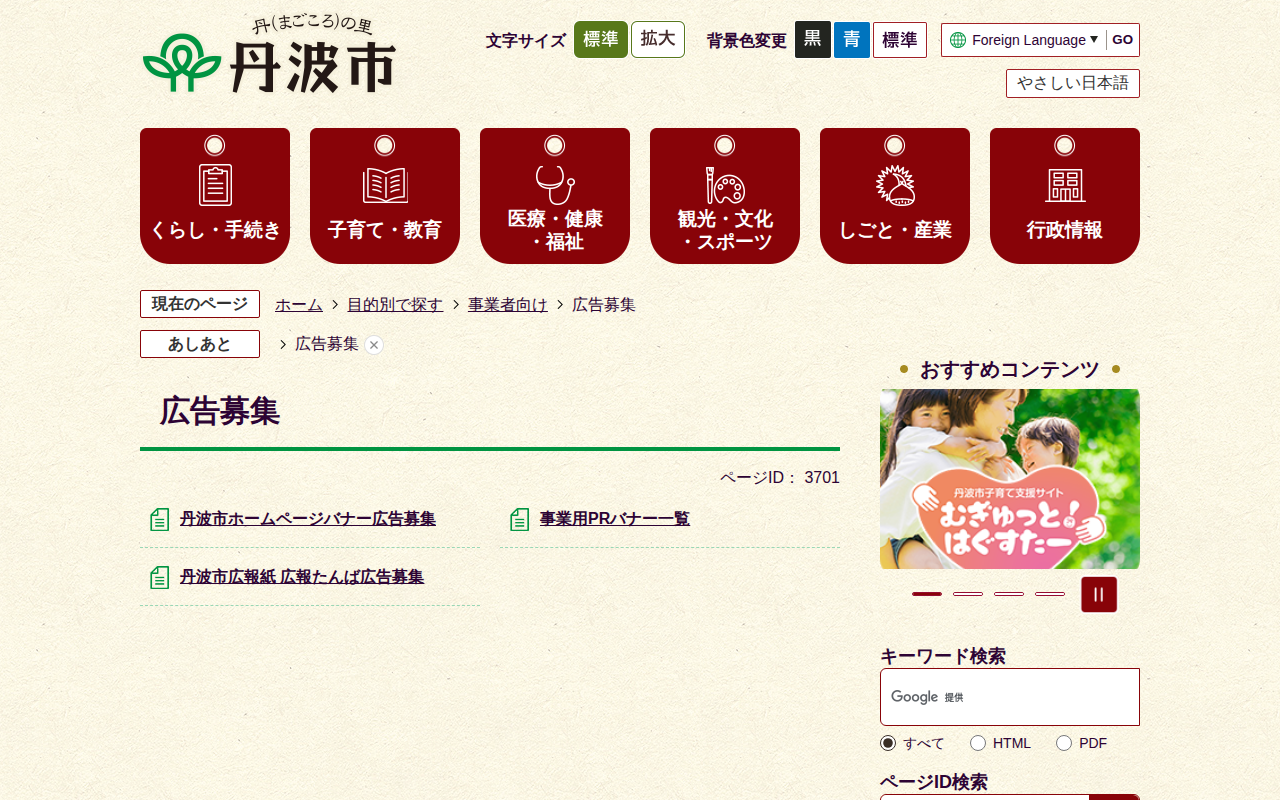Click the Tamba City leaf logo
The width and height of the screenshot is (1280, 800).
coord(181,62)
